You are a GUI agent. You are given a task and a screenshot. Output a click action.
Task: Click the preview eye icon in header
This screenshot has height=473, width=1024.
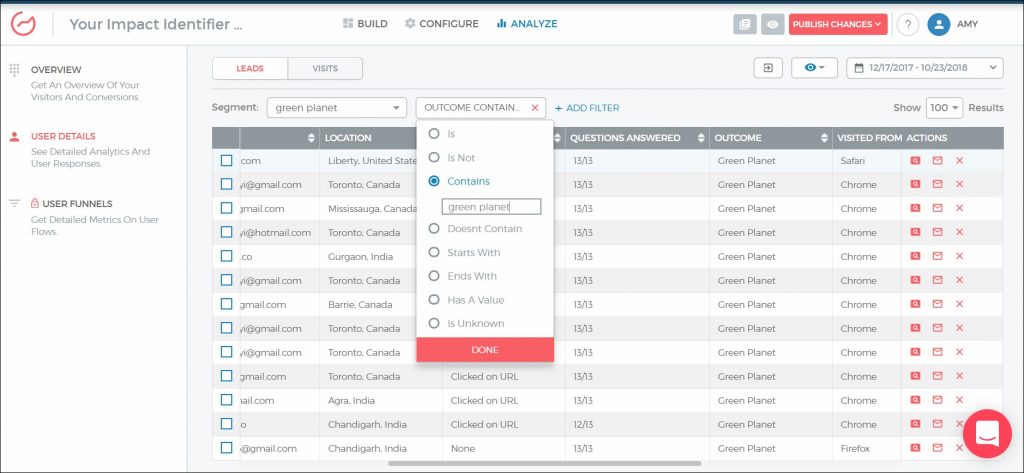click(x=772, y=24)
